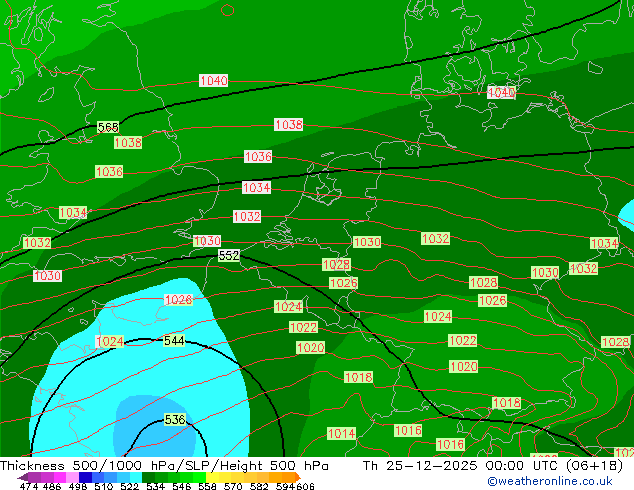The image size is (634, 490).
Task: Click the 1026 label directly below 1028 label
Action: tap(344, 283)
